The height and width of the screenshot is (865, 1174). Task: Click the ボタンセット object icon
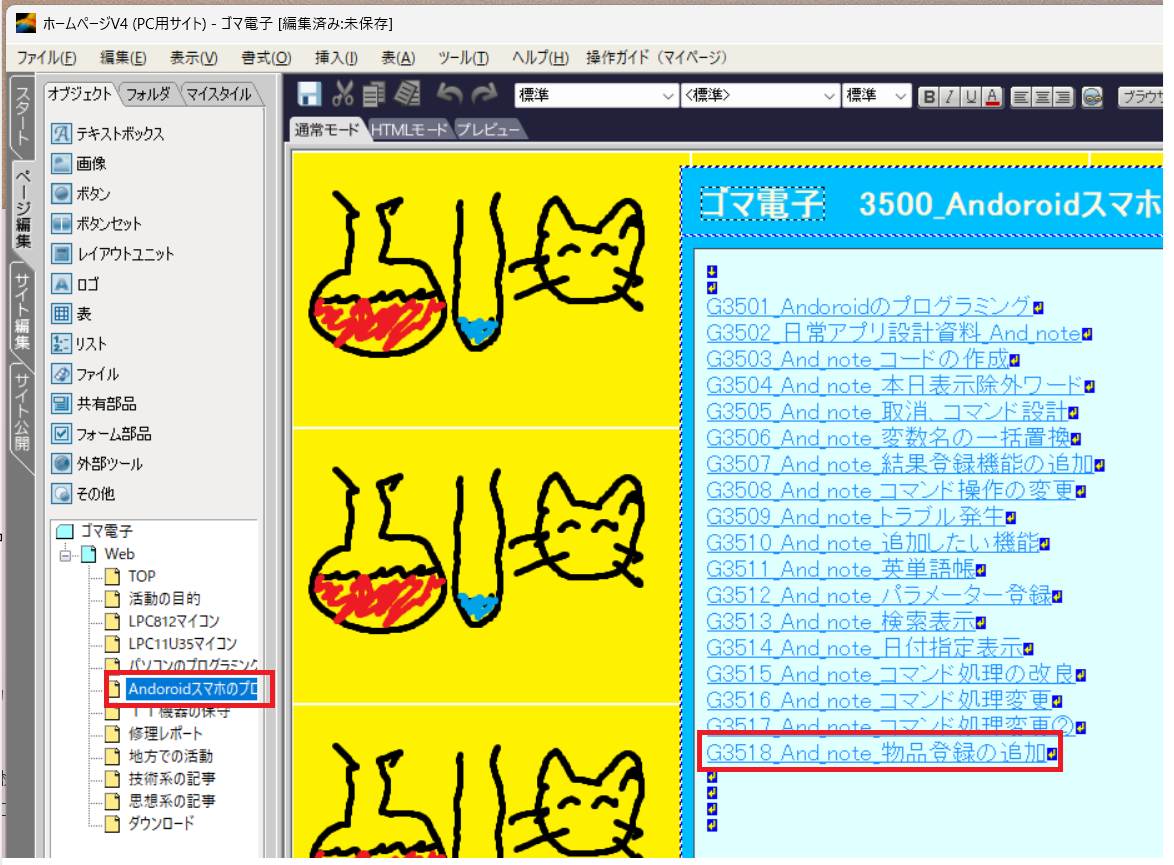click(61, 223)
